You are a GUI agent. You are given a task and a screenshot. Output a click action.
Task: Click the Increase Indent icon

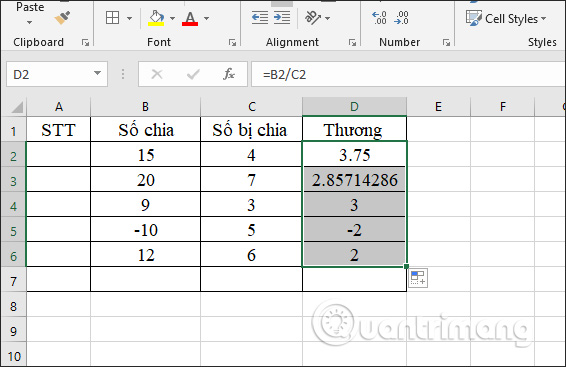(x=282, y=17)
